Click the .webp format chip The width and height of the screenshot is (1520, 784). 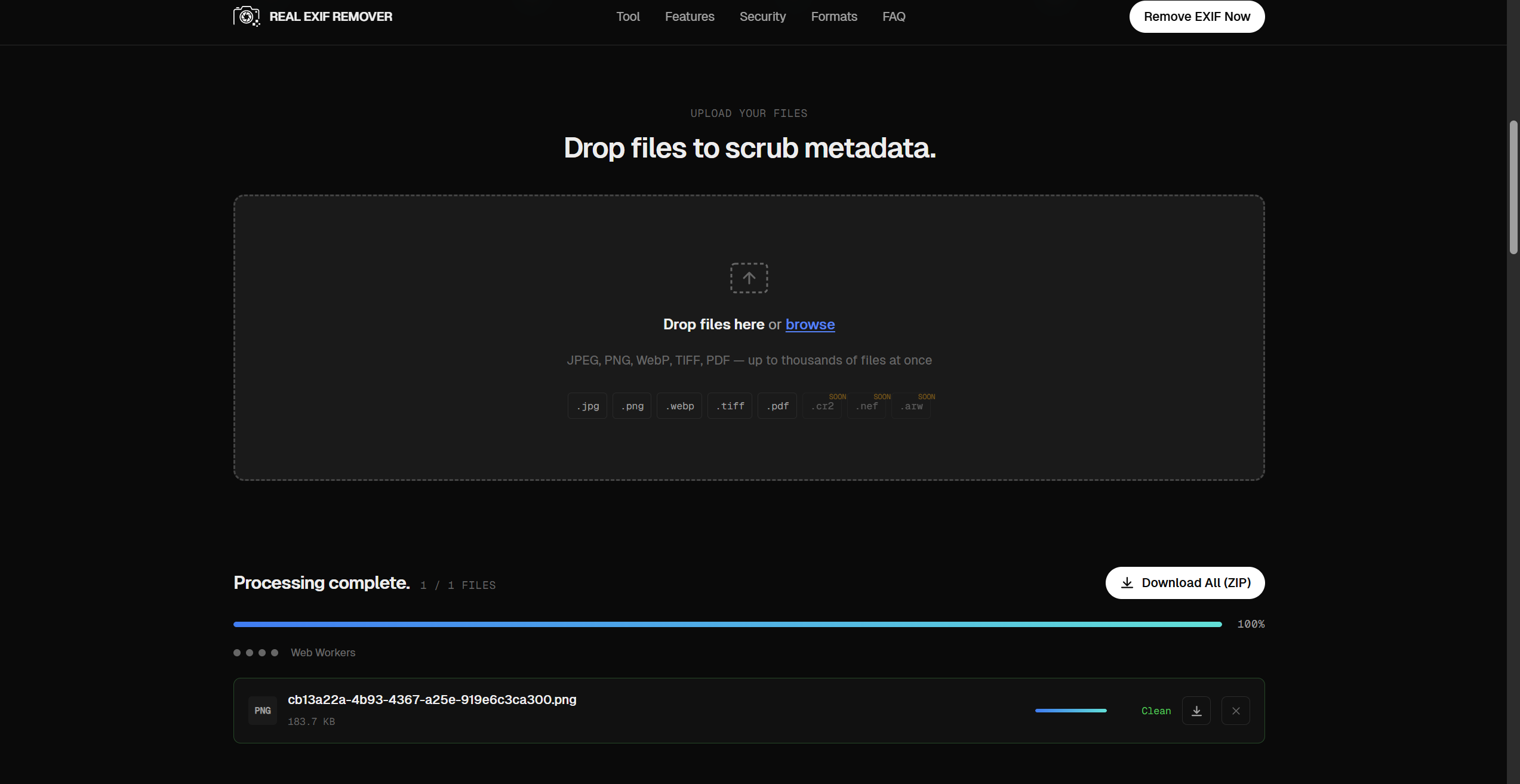point(679,406)
